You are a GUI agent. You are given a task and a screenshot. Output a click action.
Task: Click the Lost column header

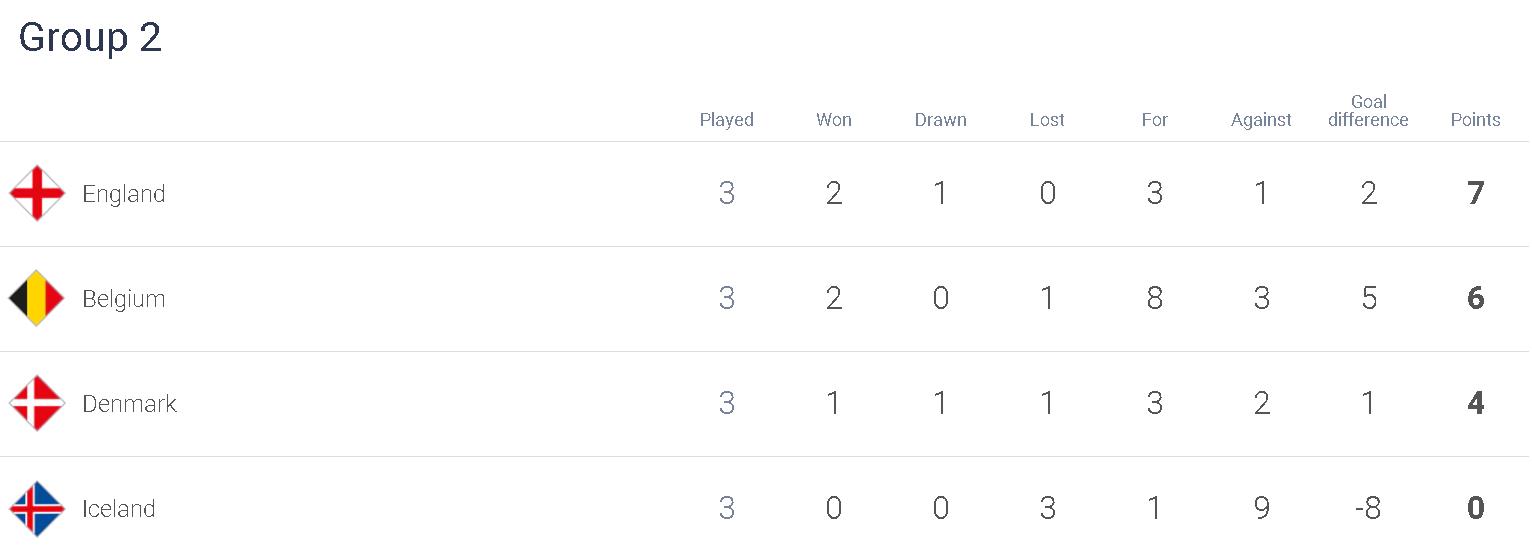(x=1047, y=120)
